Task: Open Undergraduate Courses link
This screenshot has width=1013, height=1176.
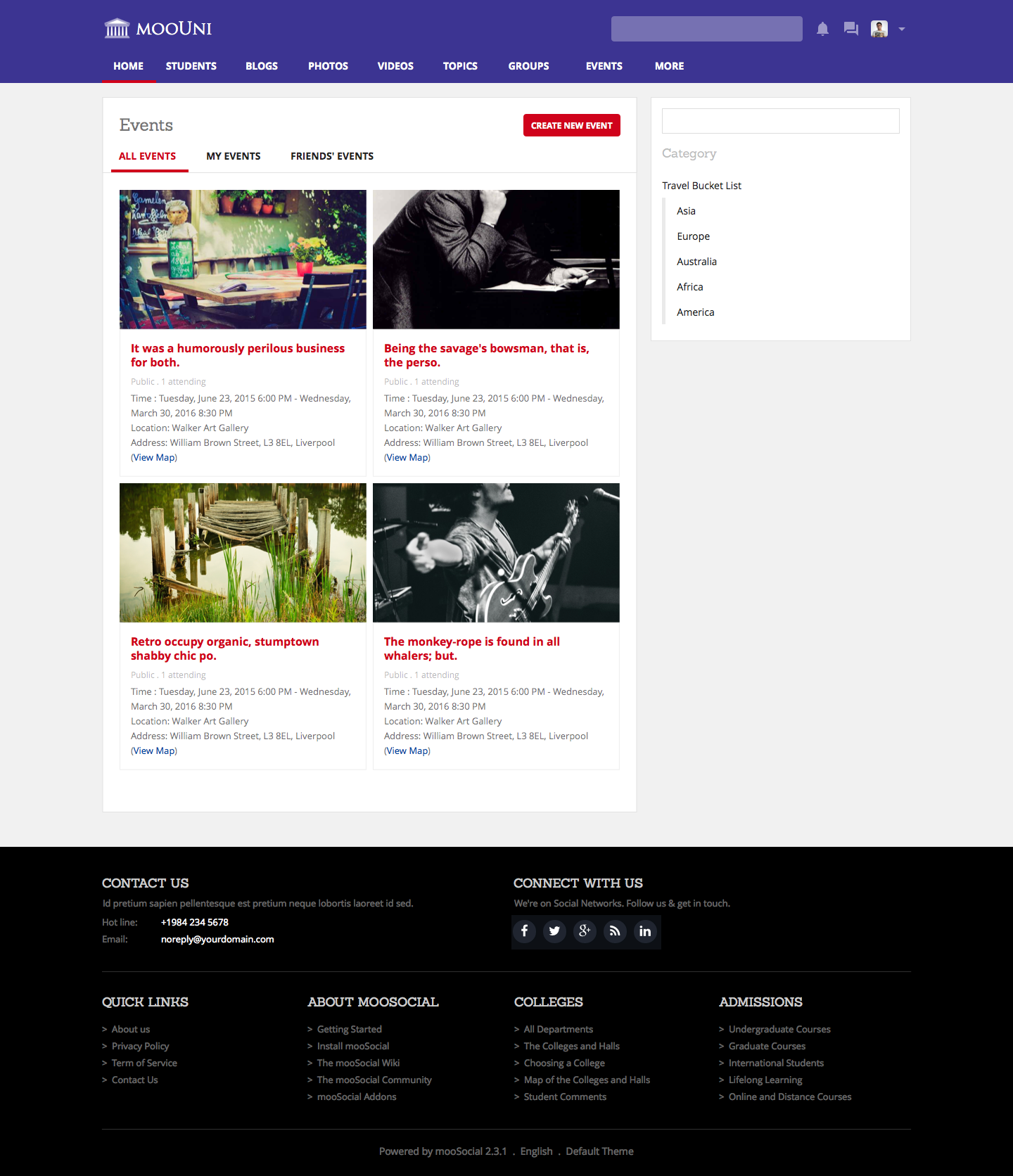Action: tap(779, 1030)
